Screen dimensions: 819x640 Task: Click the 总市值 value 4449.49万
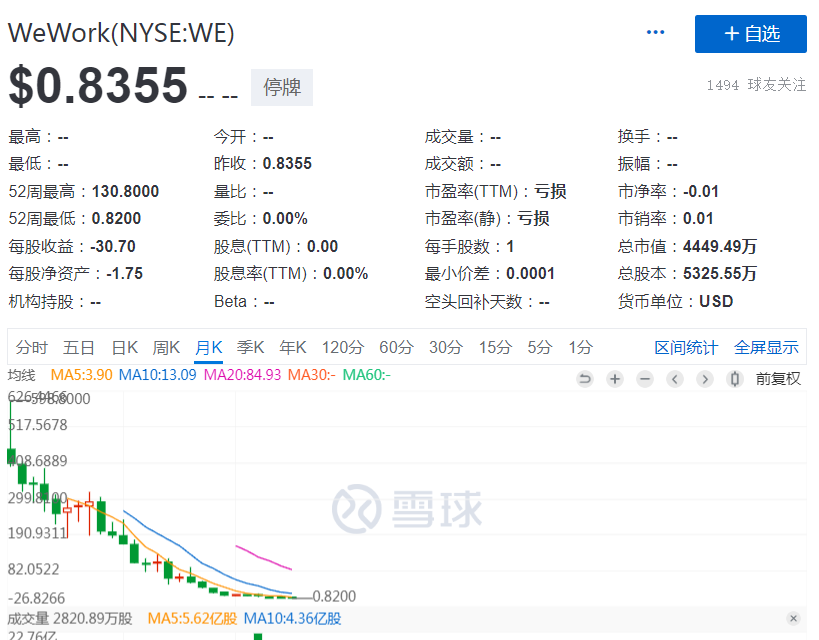coord(720,246)
